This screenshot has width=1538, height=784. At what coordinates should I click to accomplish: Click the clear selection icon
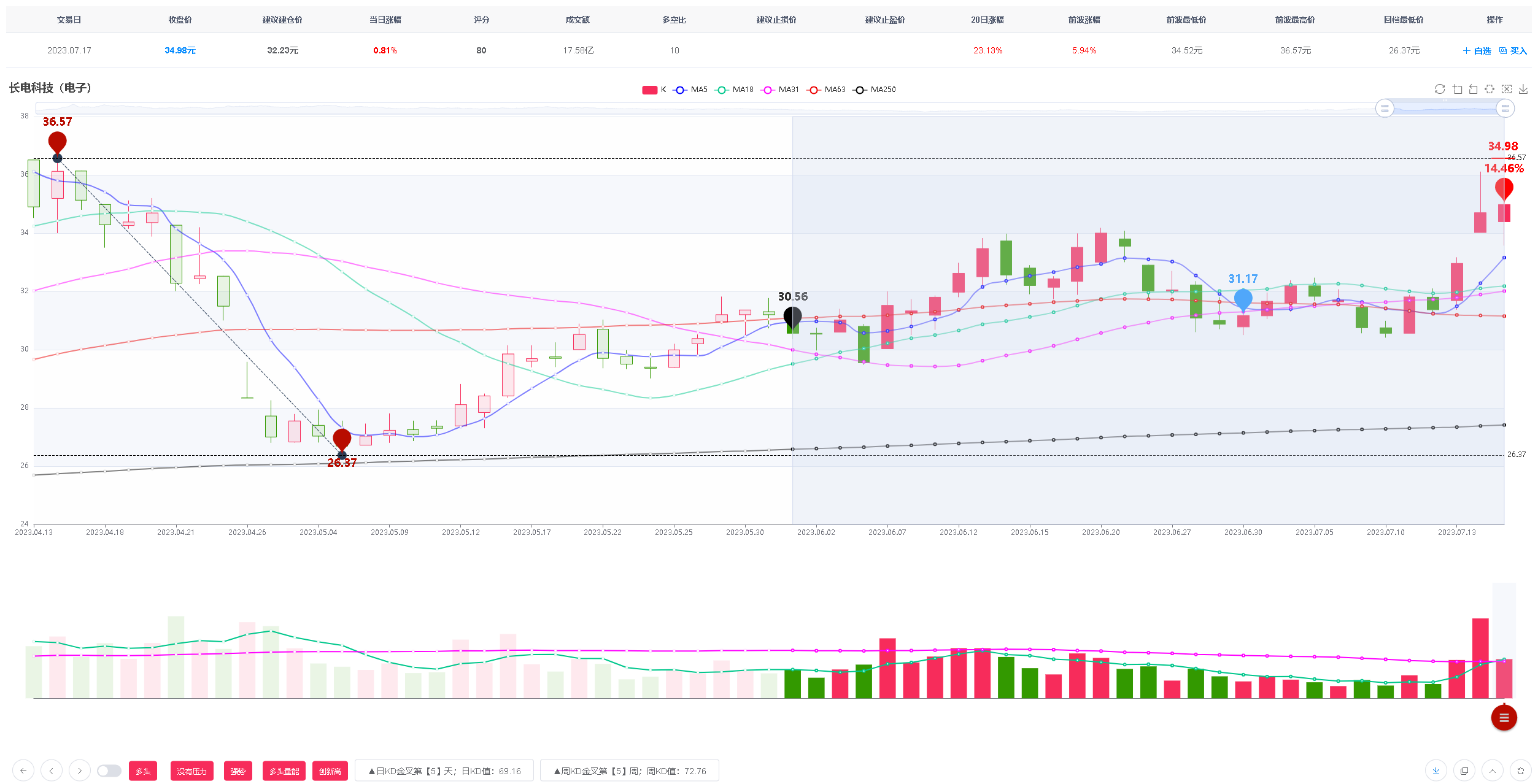coord(1507,89)
